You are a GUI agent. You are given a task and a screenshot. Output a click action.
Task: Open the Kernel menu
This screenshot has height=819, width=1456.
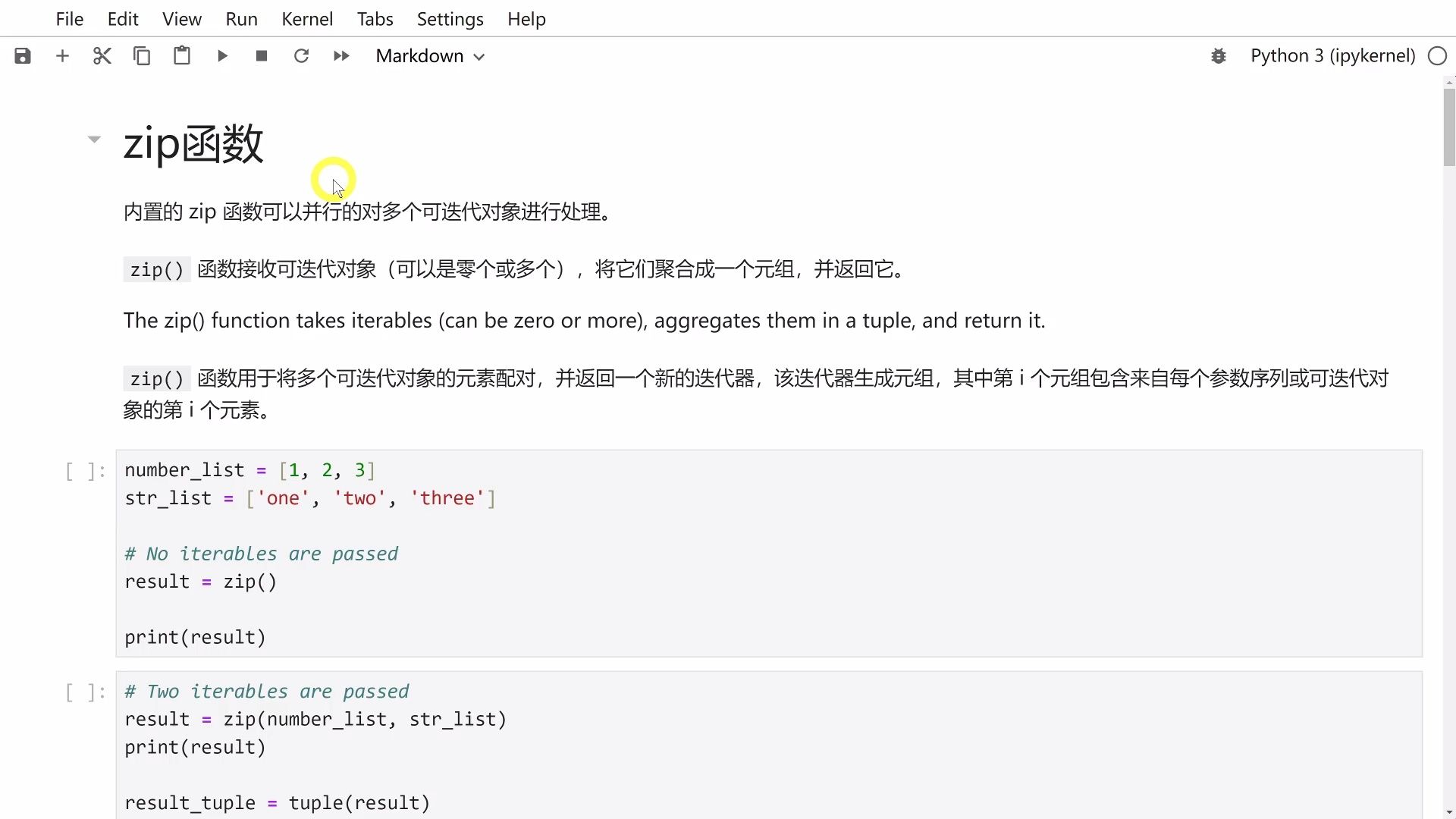[307, 19]
